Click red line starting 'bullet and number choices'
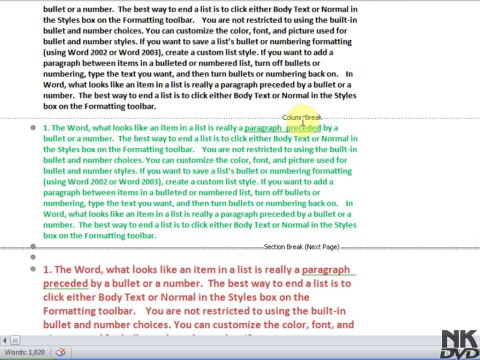The height and width of the screenshot is (360, 480). tap(199, 325)
